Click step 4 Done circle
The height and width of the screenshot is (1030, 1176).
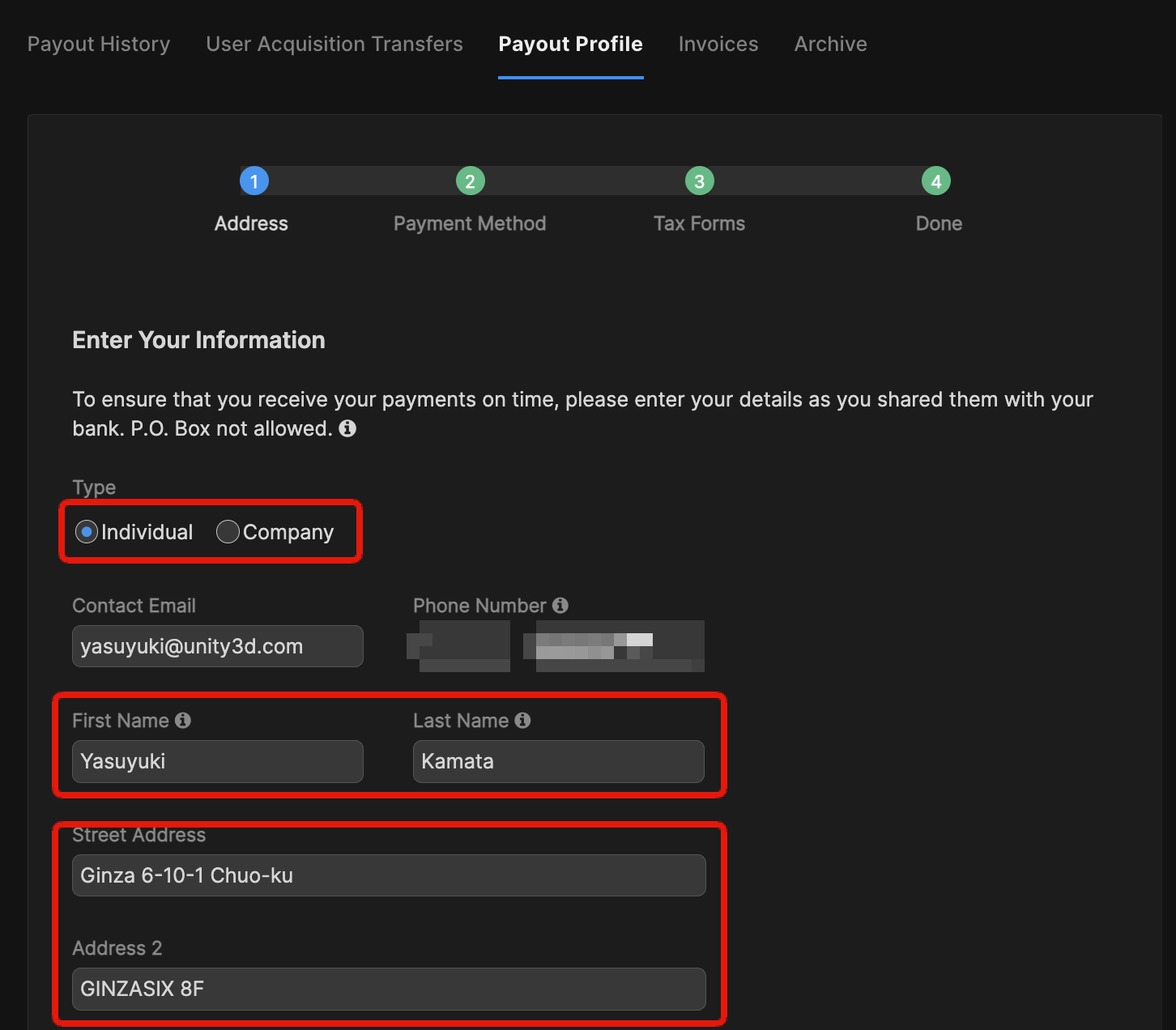[x=936, y=181]
